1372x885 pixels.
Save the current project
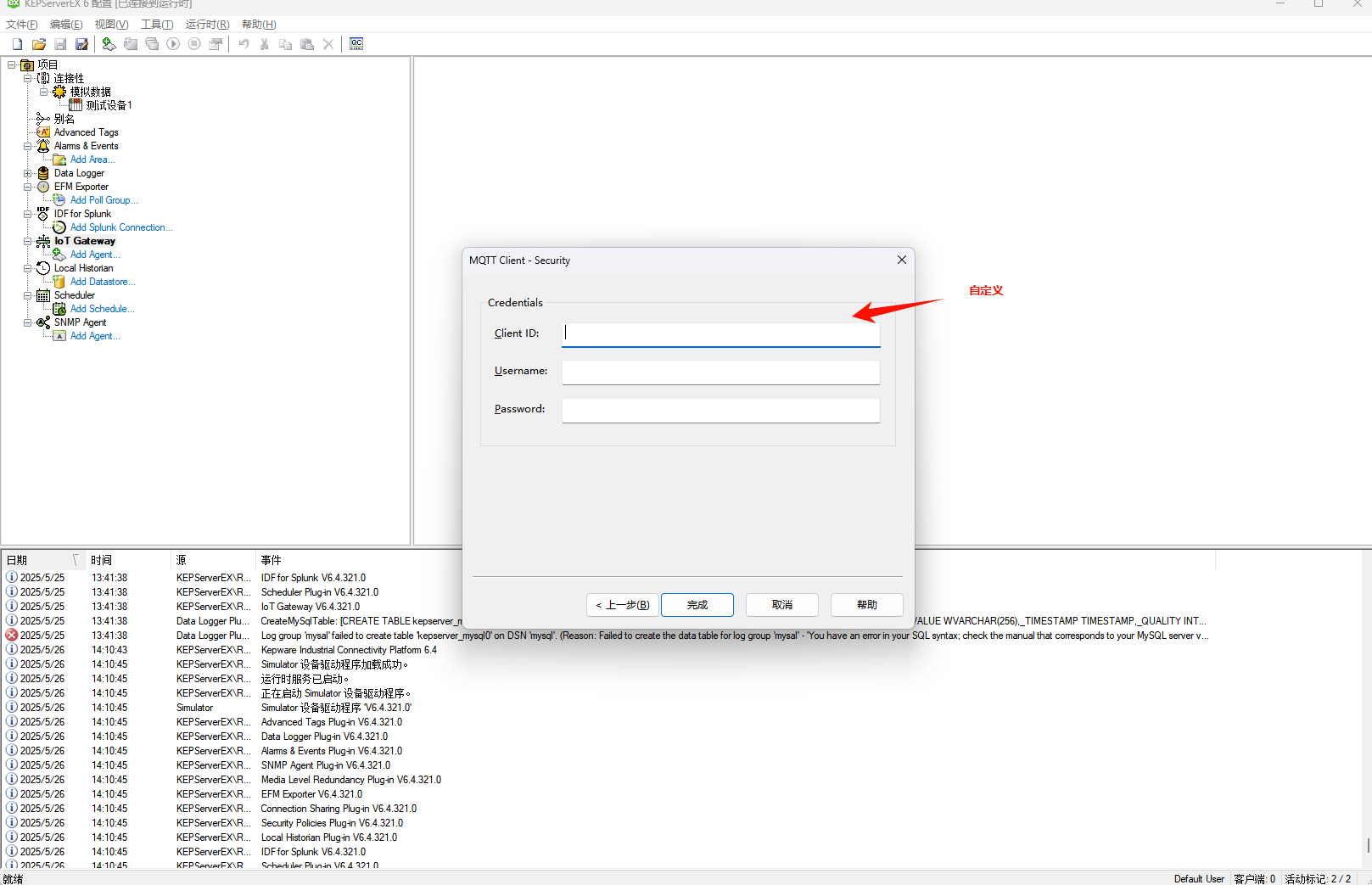pyautogui.click(x=59, y=43)
